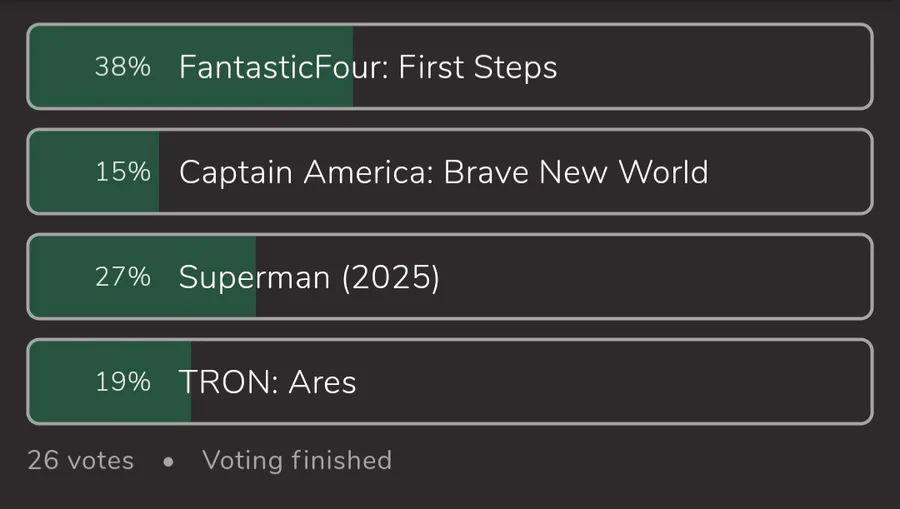The width and height of the screenshot is (900, 509).
Task: Click the green progress fill behind 19%
Action: point(60,382)
